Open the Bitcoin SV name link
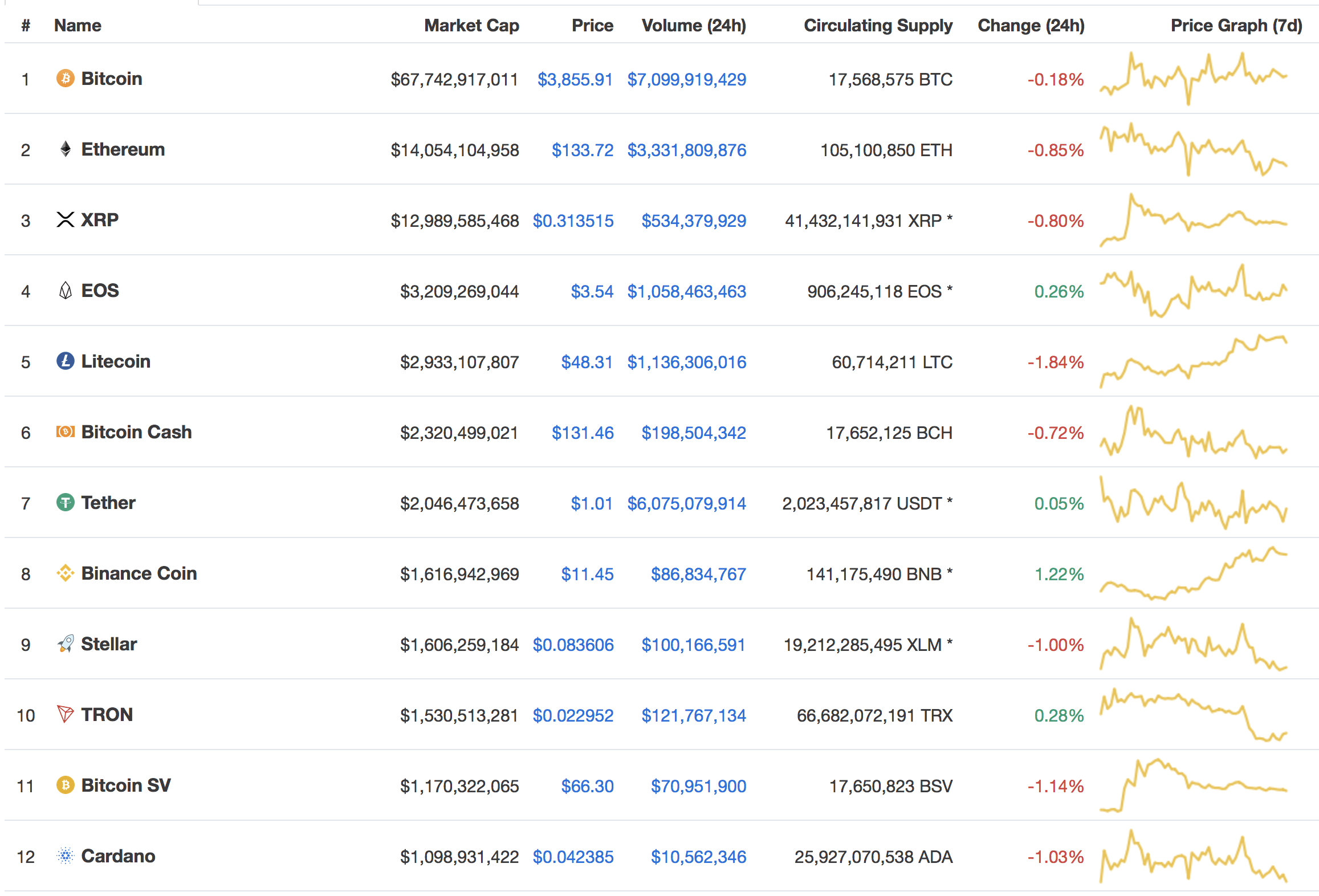The width and height of the screenshot is (1319, 896). (x=126, y=785)
